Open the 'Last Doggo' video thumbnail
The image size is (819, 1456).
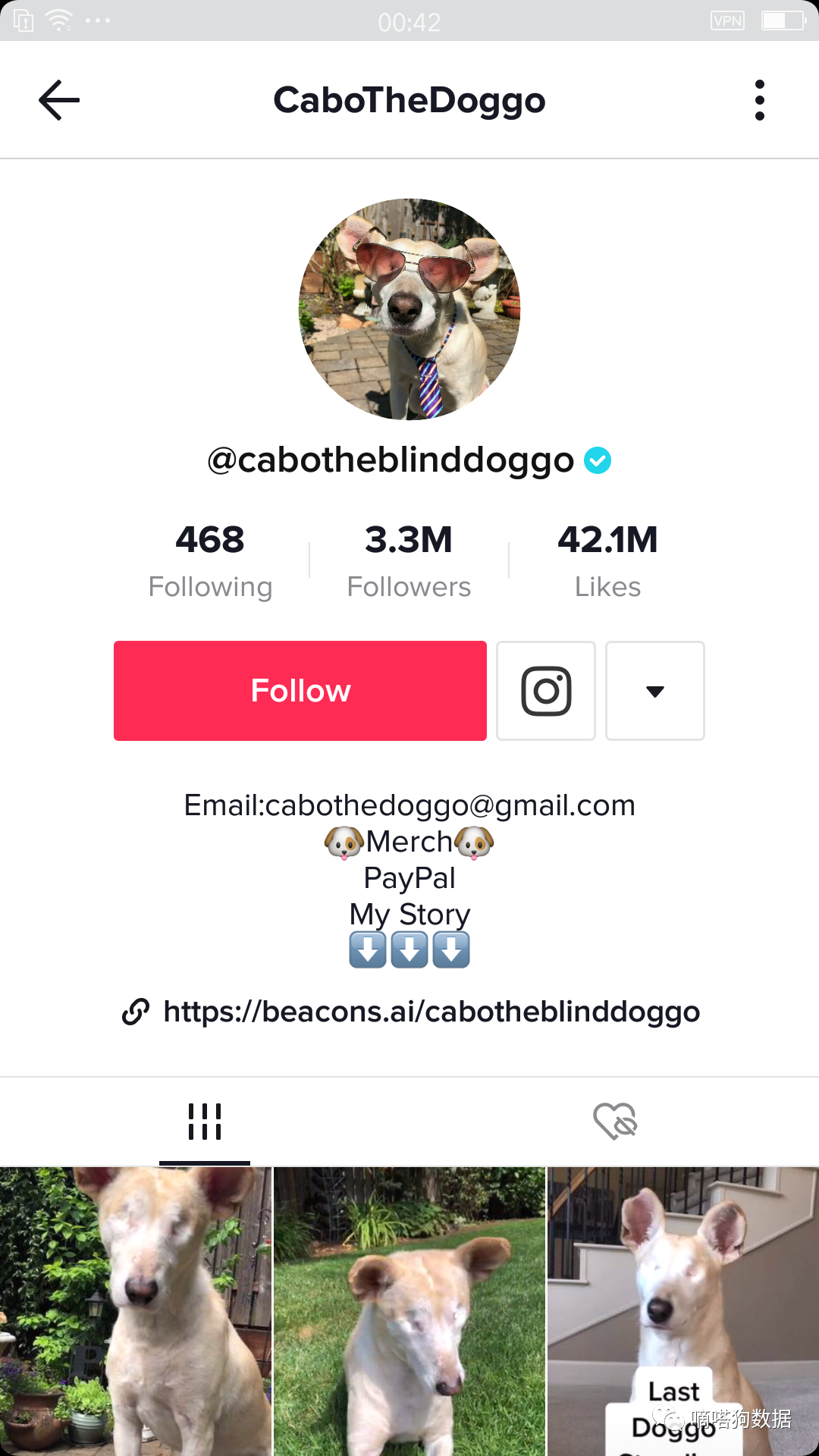click(x=683, y=1312)
